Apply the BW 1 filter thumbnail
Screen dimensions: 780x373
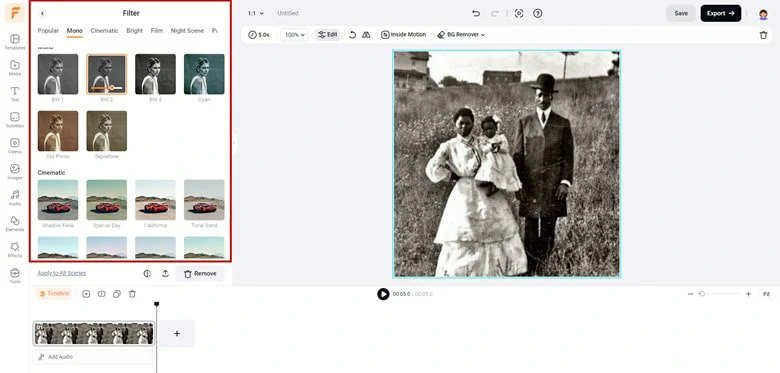click(x=58, y=74)
